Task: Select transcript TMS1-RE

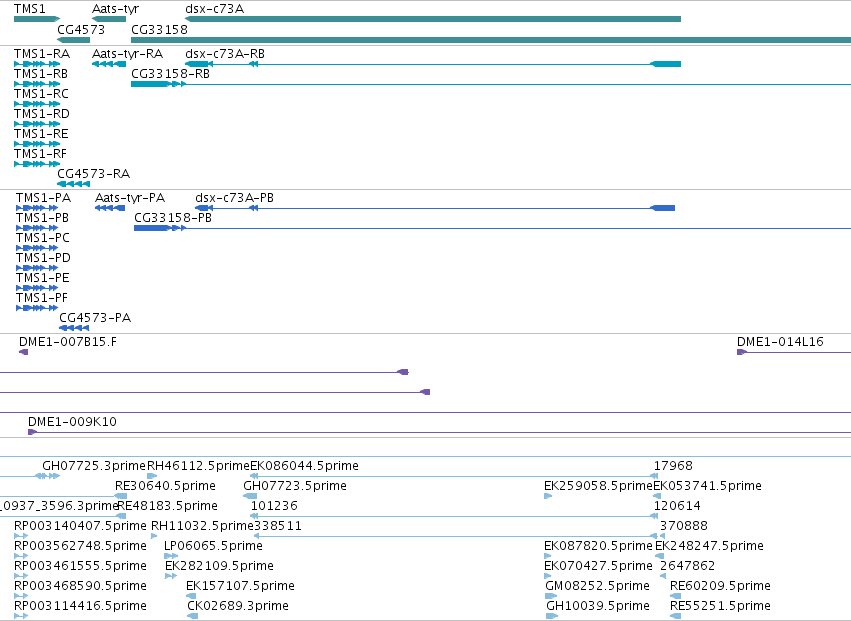Action: click(x=41, y=134)
